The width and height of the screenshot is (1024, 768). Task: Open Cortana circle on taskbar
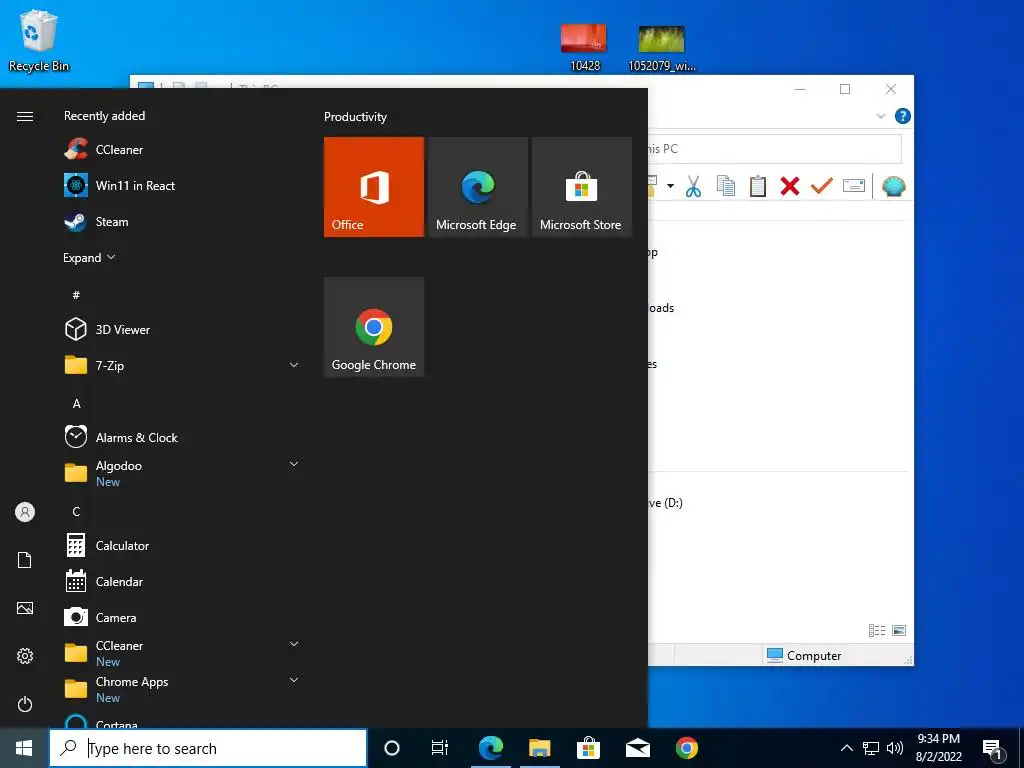[392, 748]
